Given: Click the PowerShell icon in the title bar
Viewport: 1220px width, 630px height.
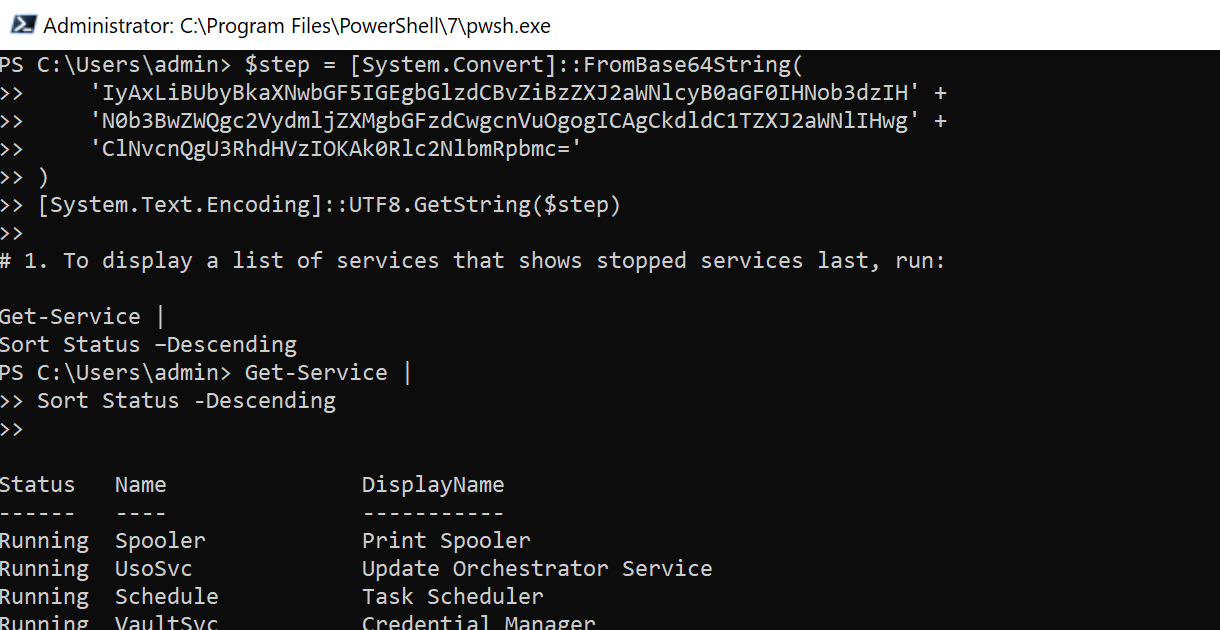Looking at the screenshot, I should click(x=22, y=24).
